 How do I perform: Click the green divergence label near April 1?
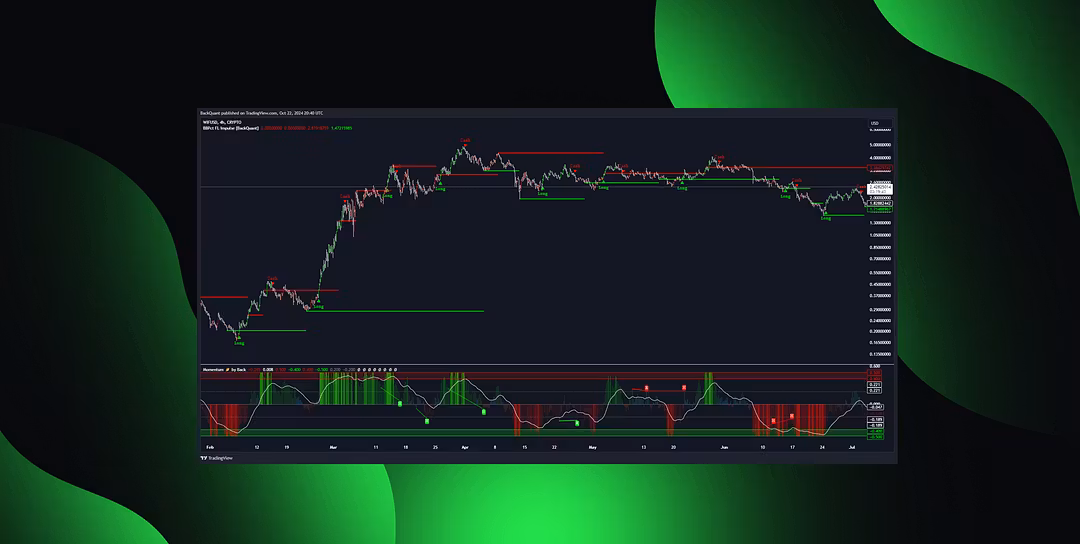(483, 411)
